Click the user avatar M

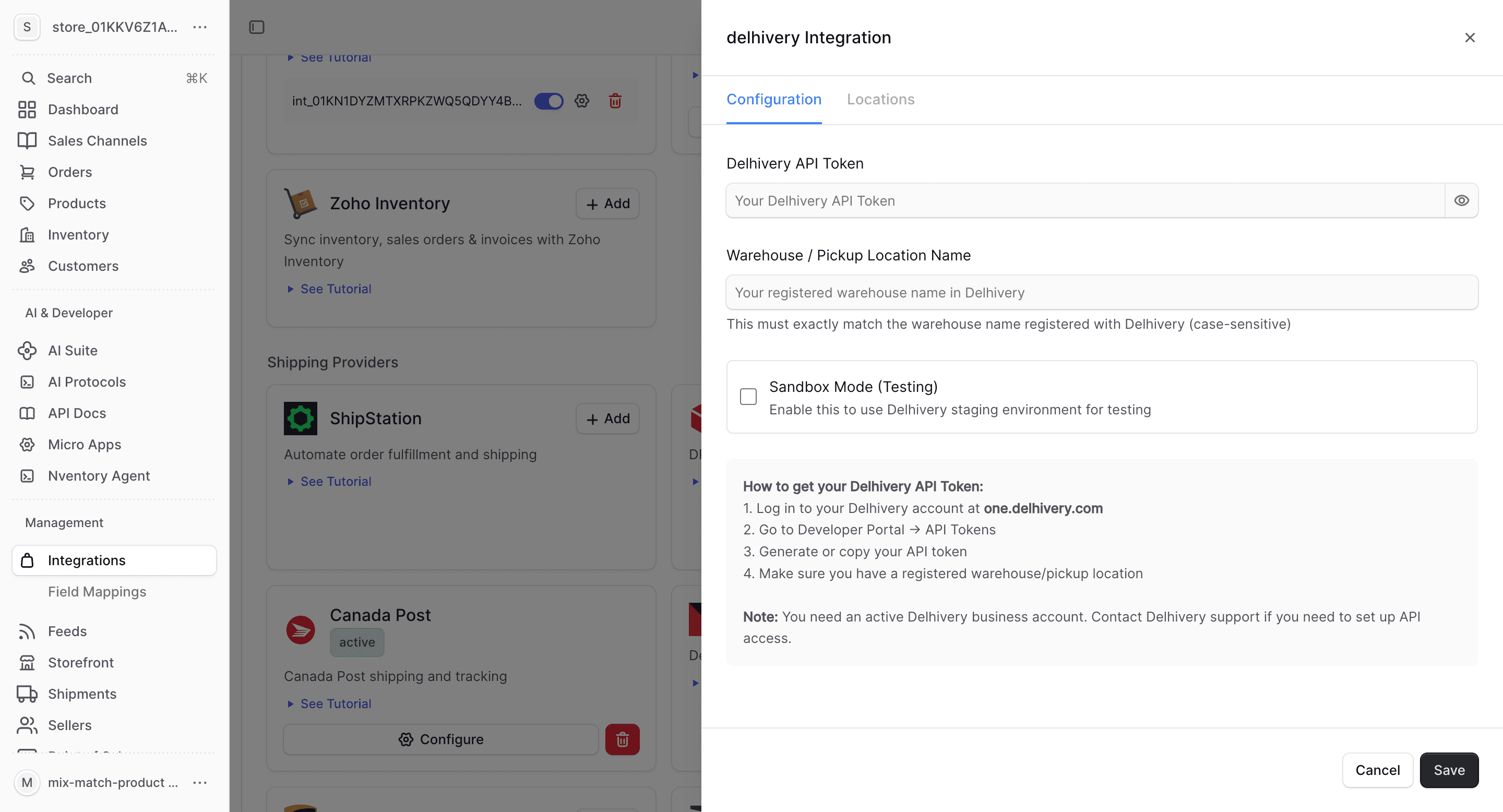[27, 783]
